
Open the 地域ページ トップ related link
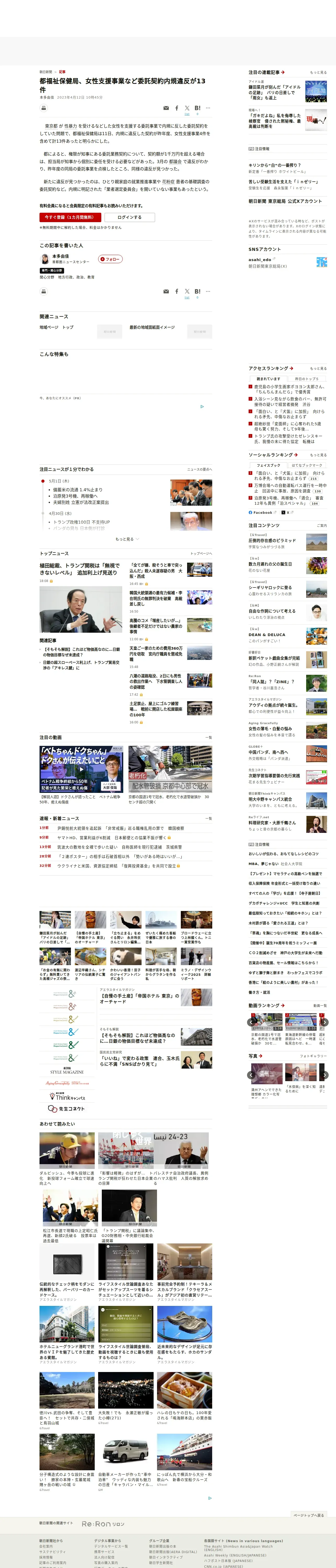pos(57,327)
